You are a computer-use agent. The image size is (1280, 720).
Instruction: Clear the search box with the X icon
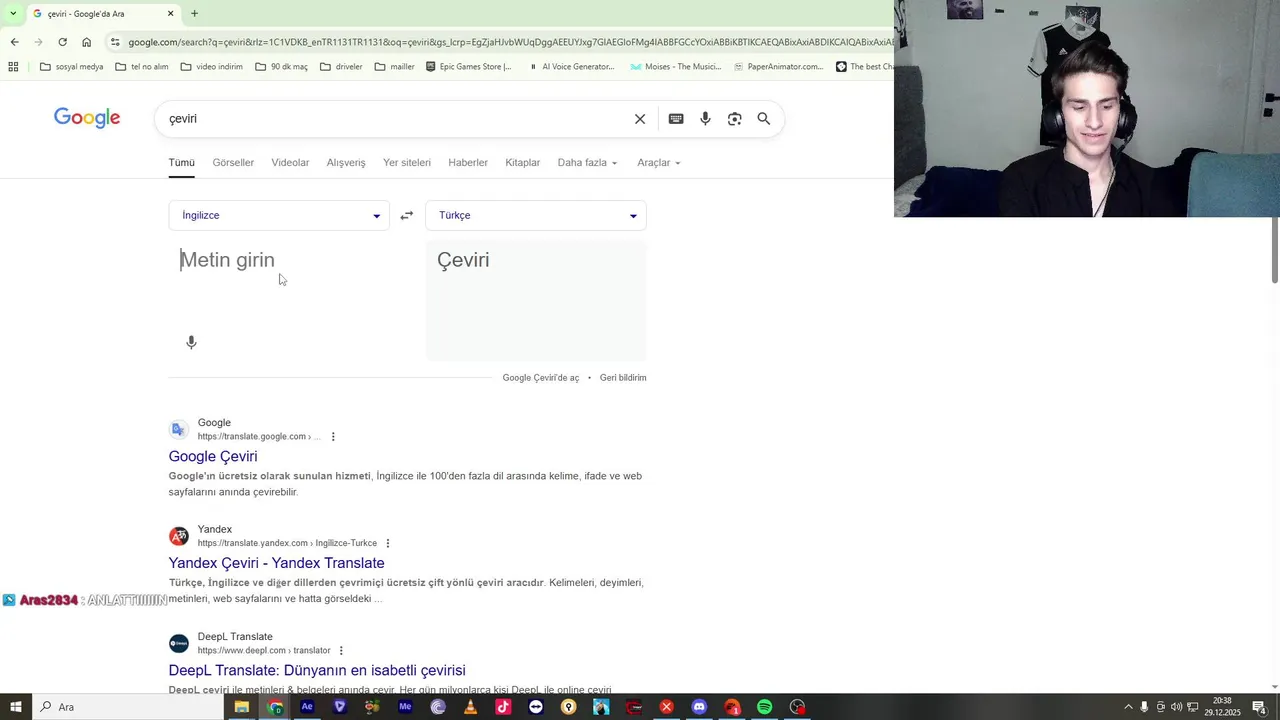[x=640, y=119]
